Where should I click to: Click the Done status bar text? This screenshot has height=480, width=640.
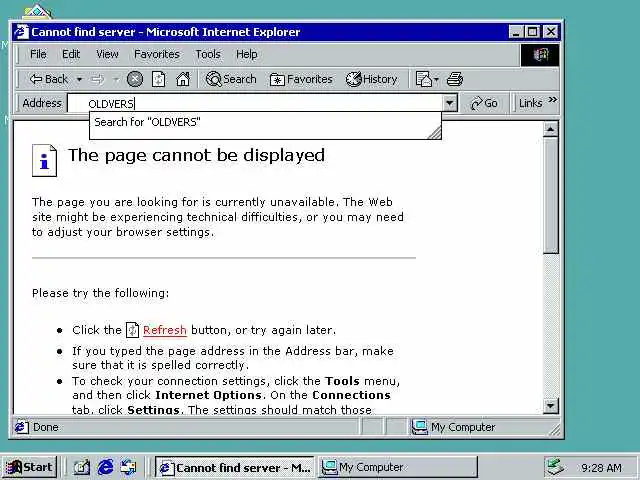click(46, 427)
